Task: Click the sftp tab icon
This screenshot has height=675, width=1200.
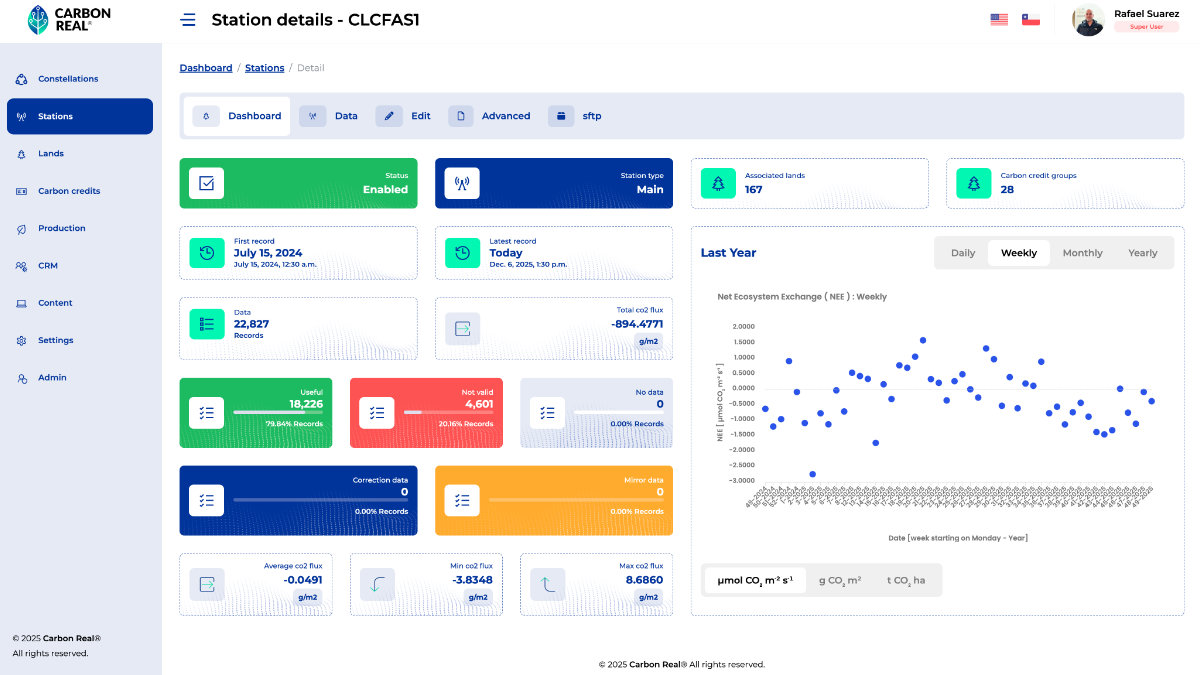Action: pos(561,115)
